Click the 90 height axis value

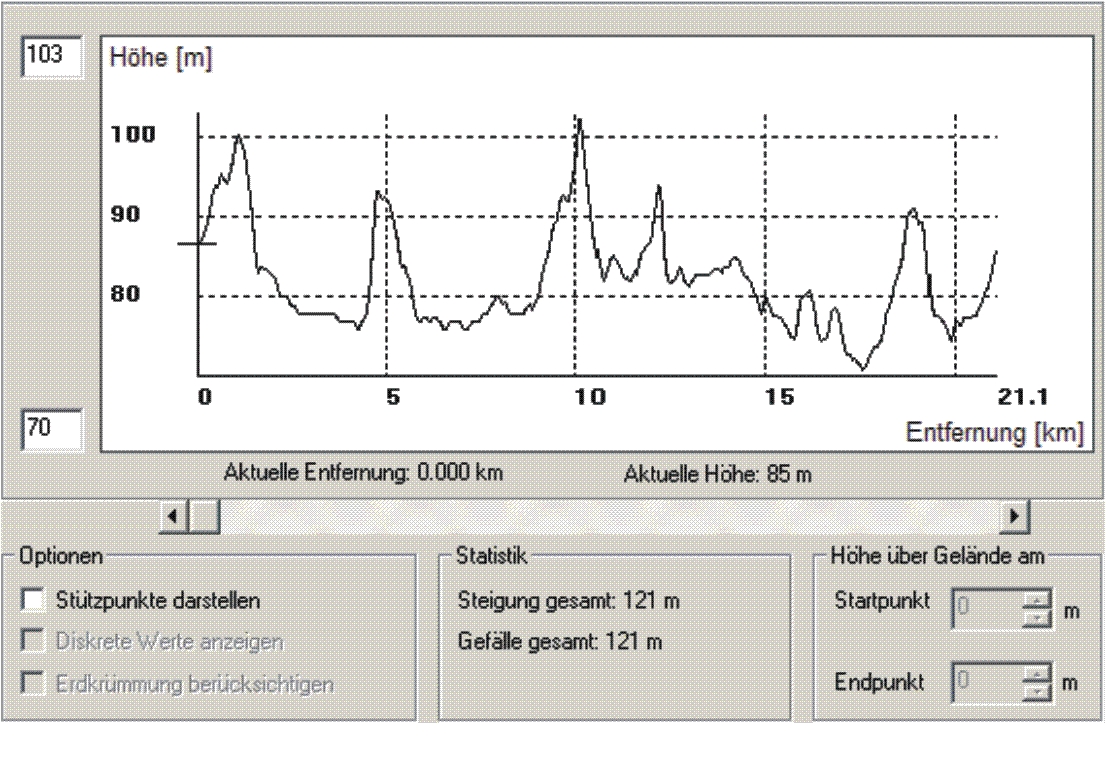tap(126, 214)
